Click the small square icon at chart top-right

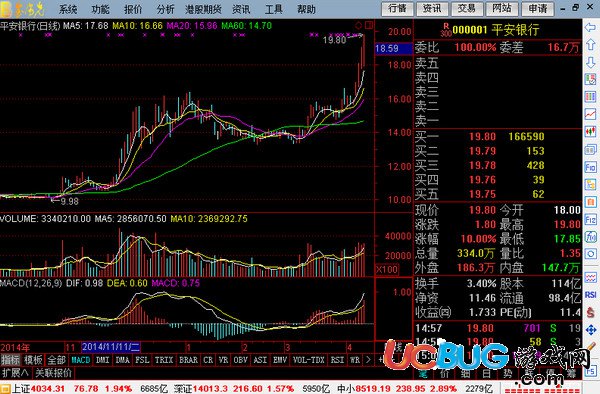pos(369,26)
